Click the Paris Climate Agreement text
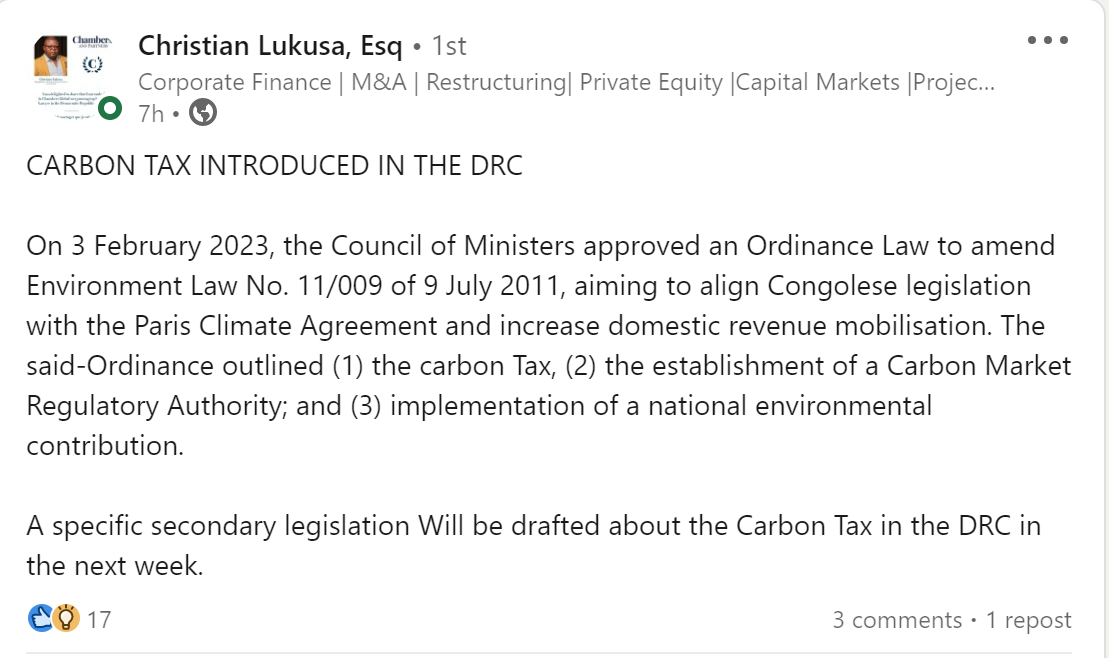This screenshot has height=658, width=1109. click(286, 325)
